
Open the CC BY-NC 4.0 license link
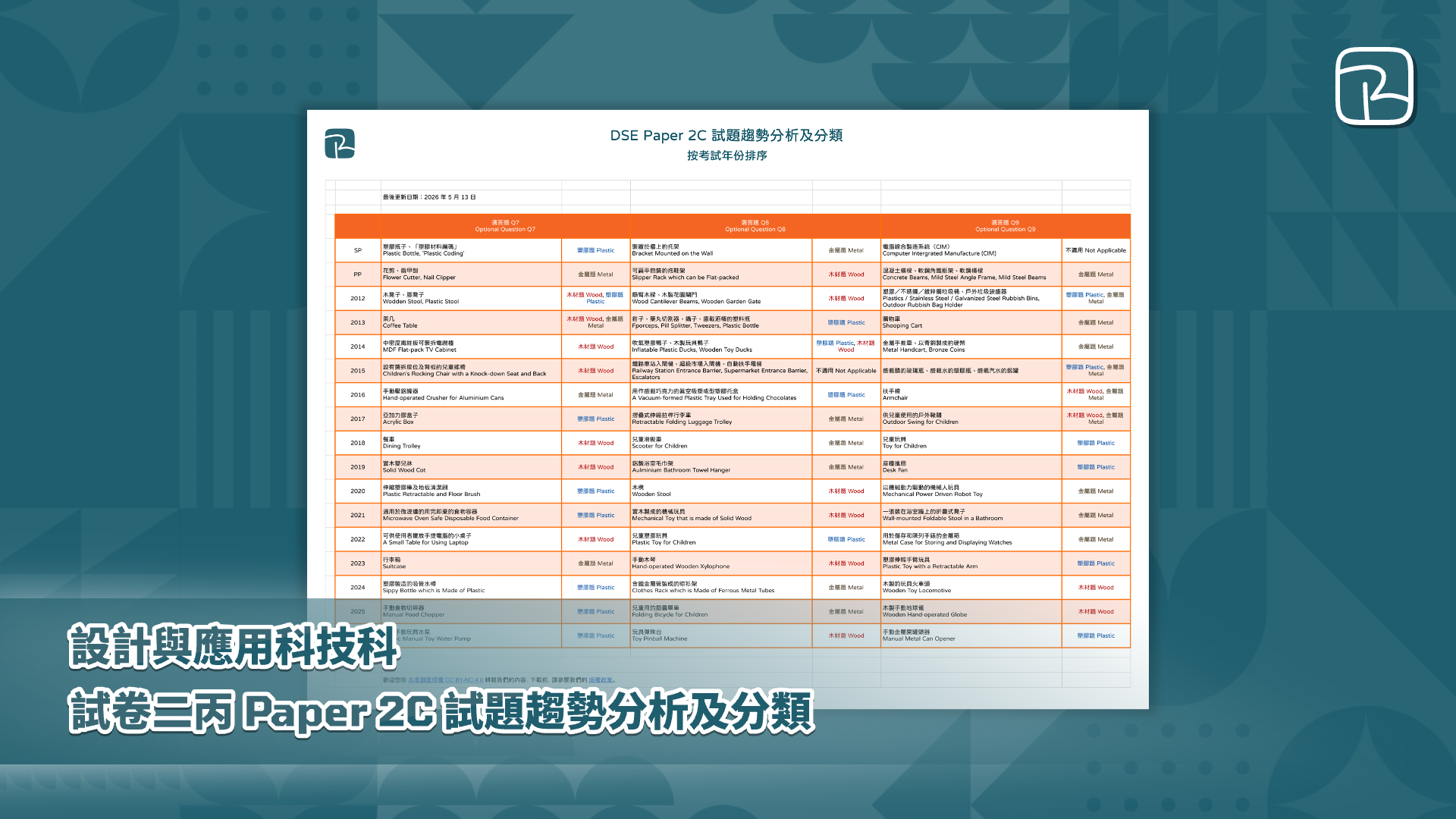tap(445, 680)
